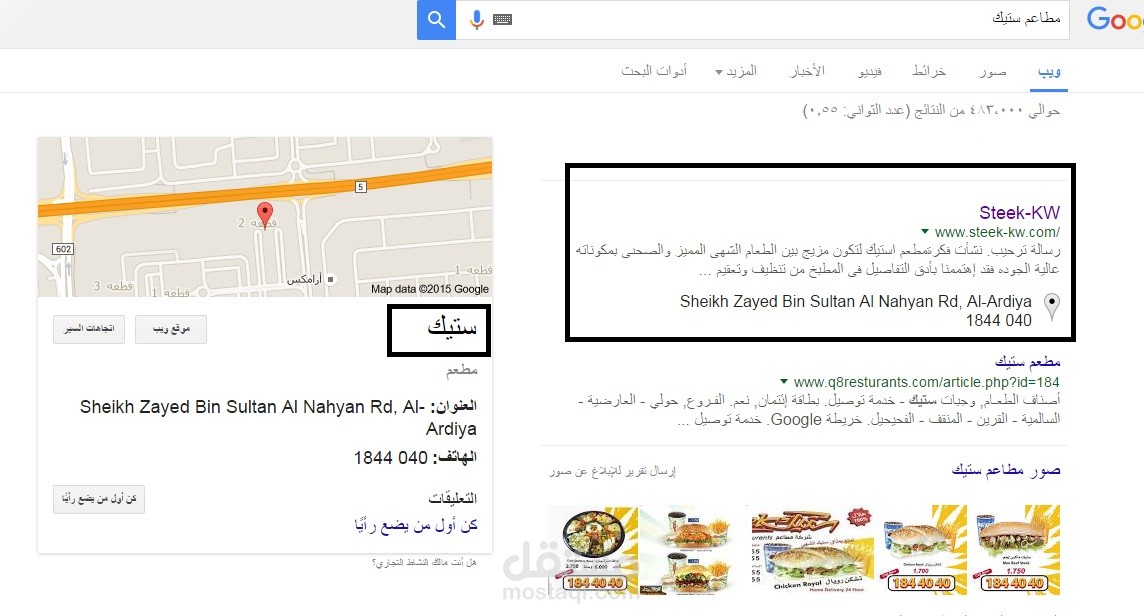Click inside the search query field

[790, 20]
